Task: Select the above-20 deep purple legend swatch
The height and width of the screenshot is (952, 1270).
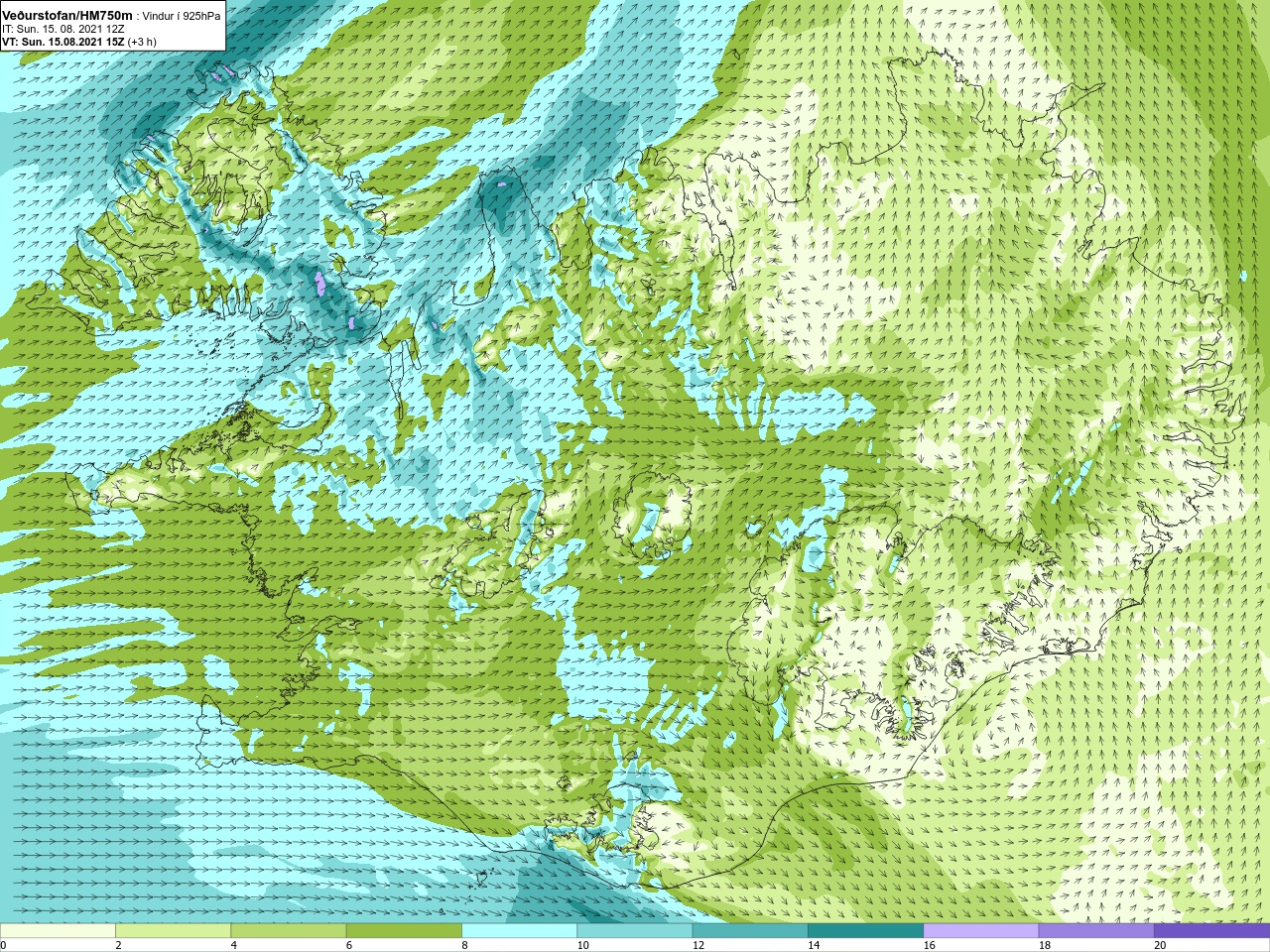Action: pyautogui.click(x=1212, y=931)
